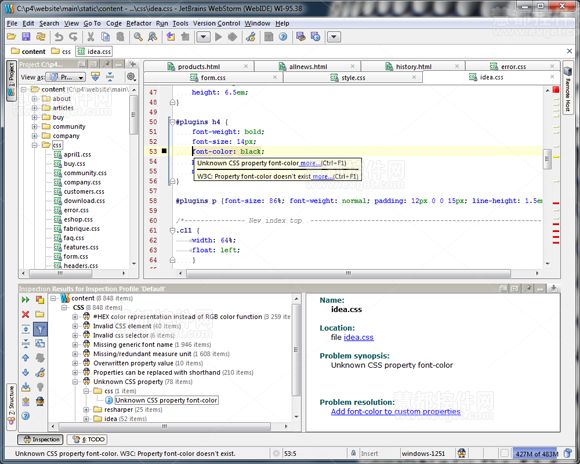
Task: Click the red error indicator square
Action: [556, 90]
